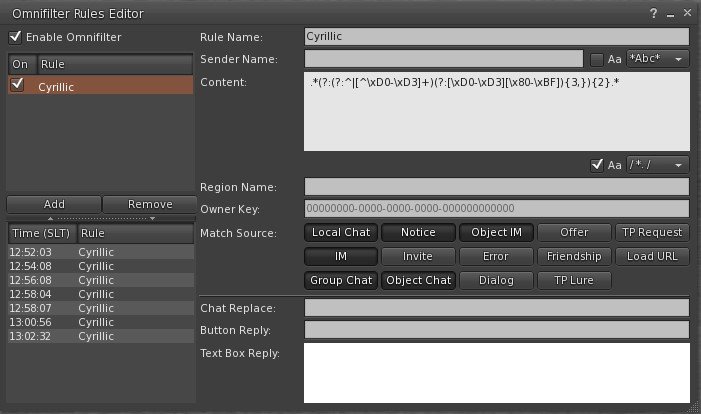701x414 pixels.
Task: Click the Remove rule button
Action: coord(150,204)
